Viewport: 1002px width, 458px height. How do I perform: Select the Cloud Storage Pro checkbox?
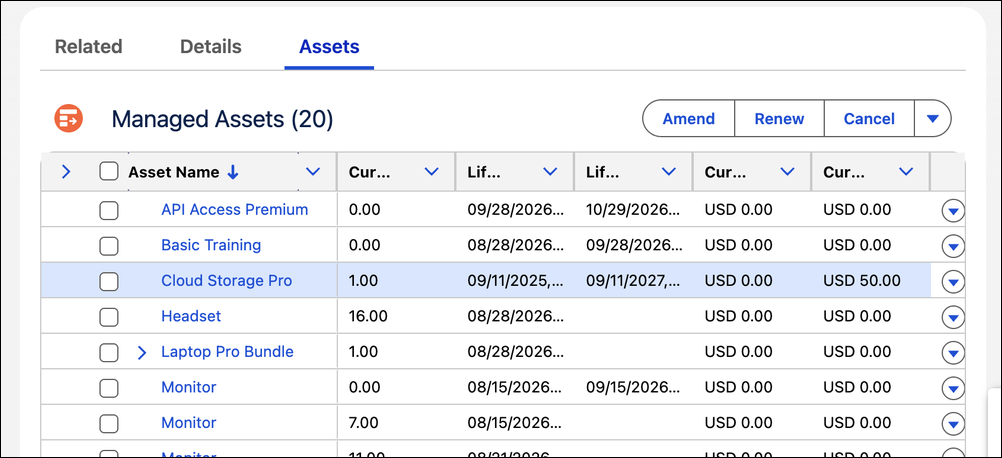pyautogui.click(x=109, y=281)
